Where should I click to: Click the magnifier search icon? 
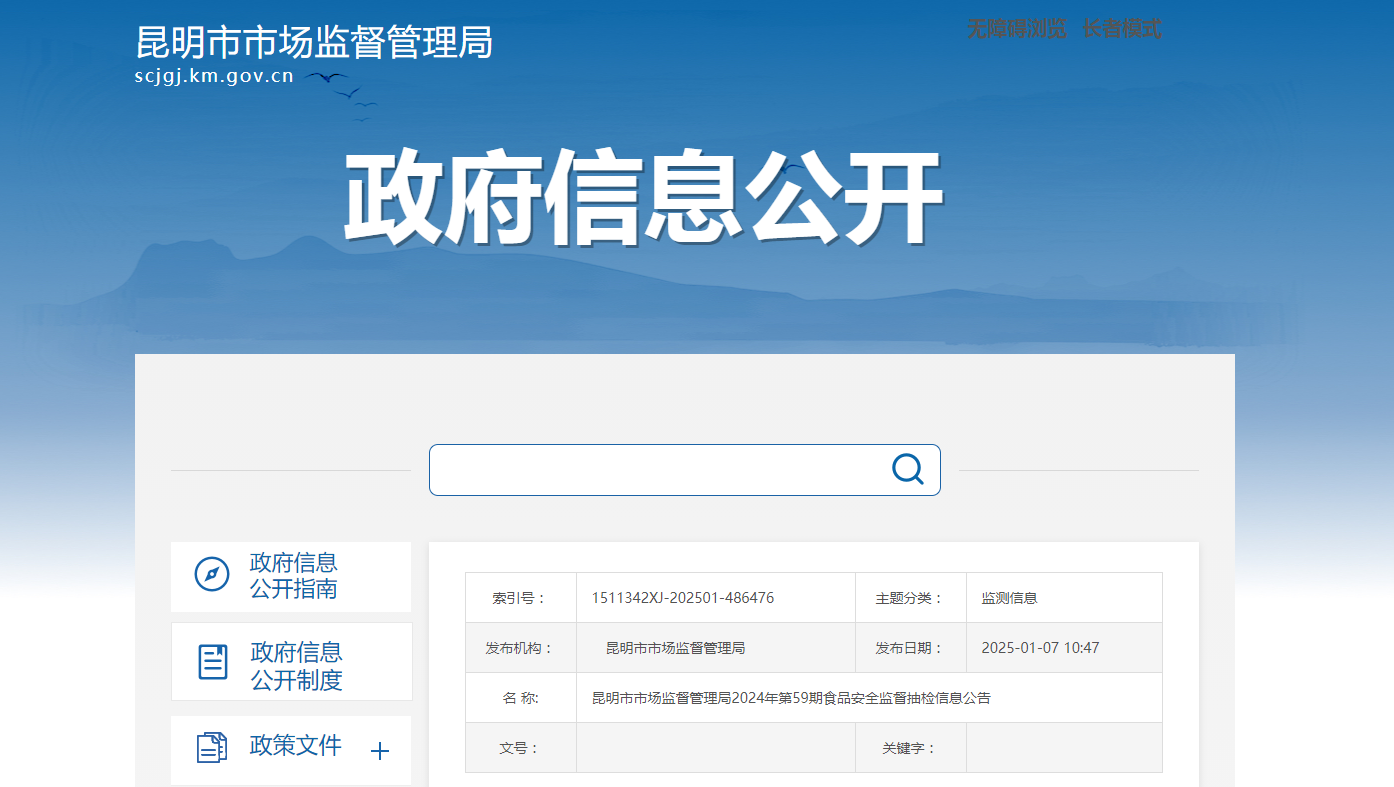tap(907, 469)
